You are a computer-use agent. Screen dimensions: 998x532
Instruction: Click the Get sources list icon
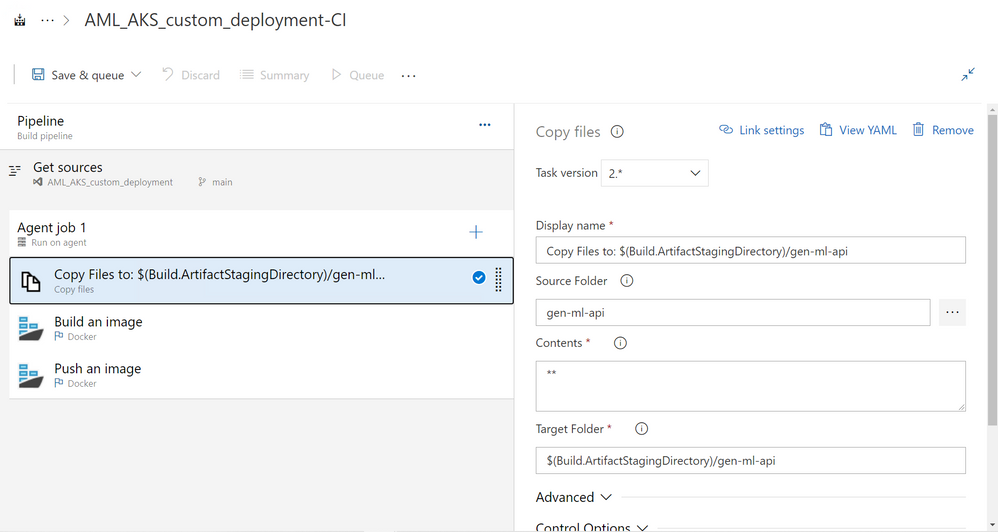(x=15, y=171)
